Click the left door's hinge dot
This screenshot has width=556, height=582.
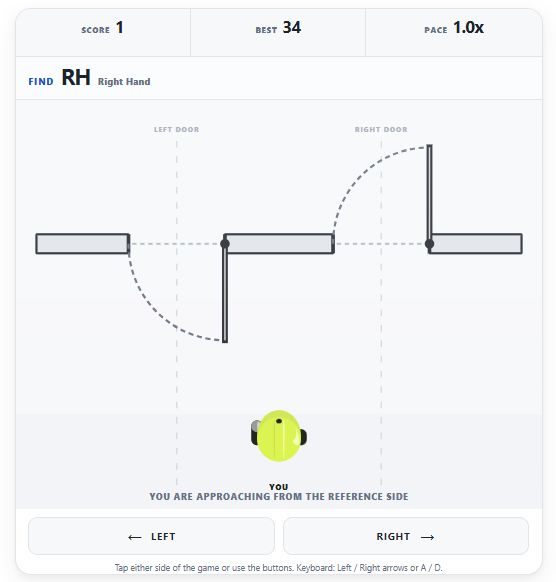click(x=225, y=244)
